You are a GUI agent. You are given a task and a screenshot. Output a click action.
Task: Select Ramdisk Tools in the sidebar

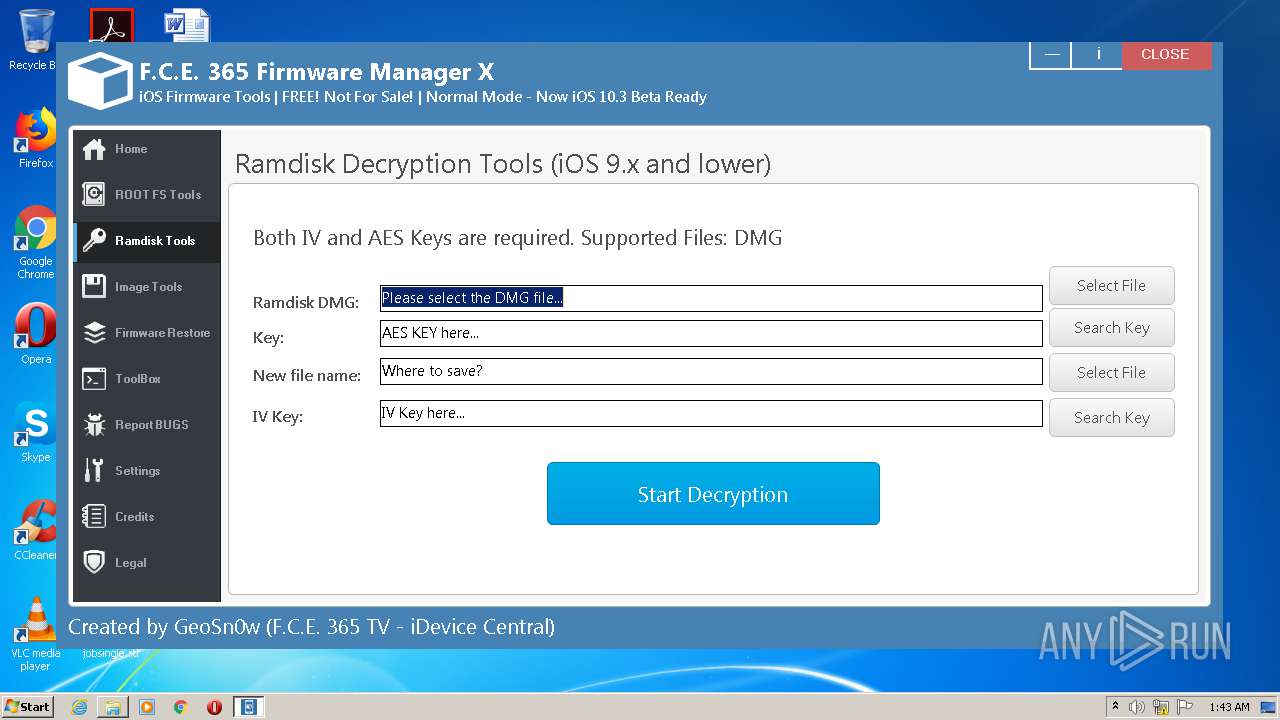(x=147, y=241)
